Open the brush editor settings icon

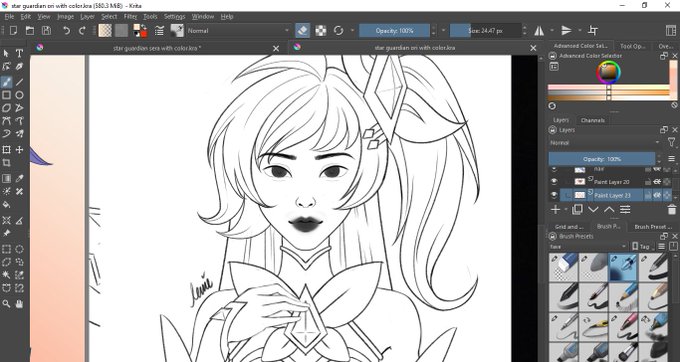tap(160, 30)
